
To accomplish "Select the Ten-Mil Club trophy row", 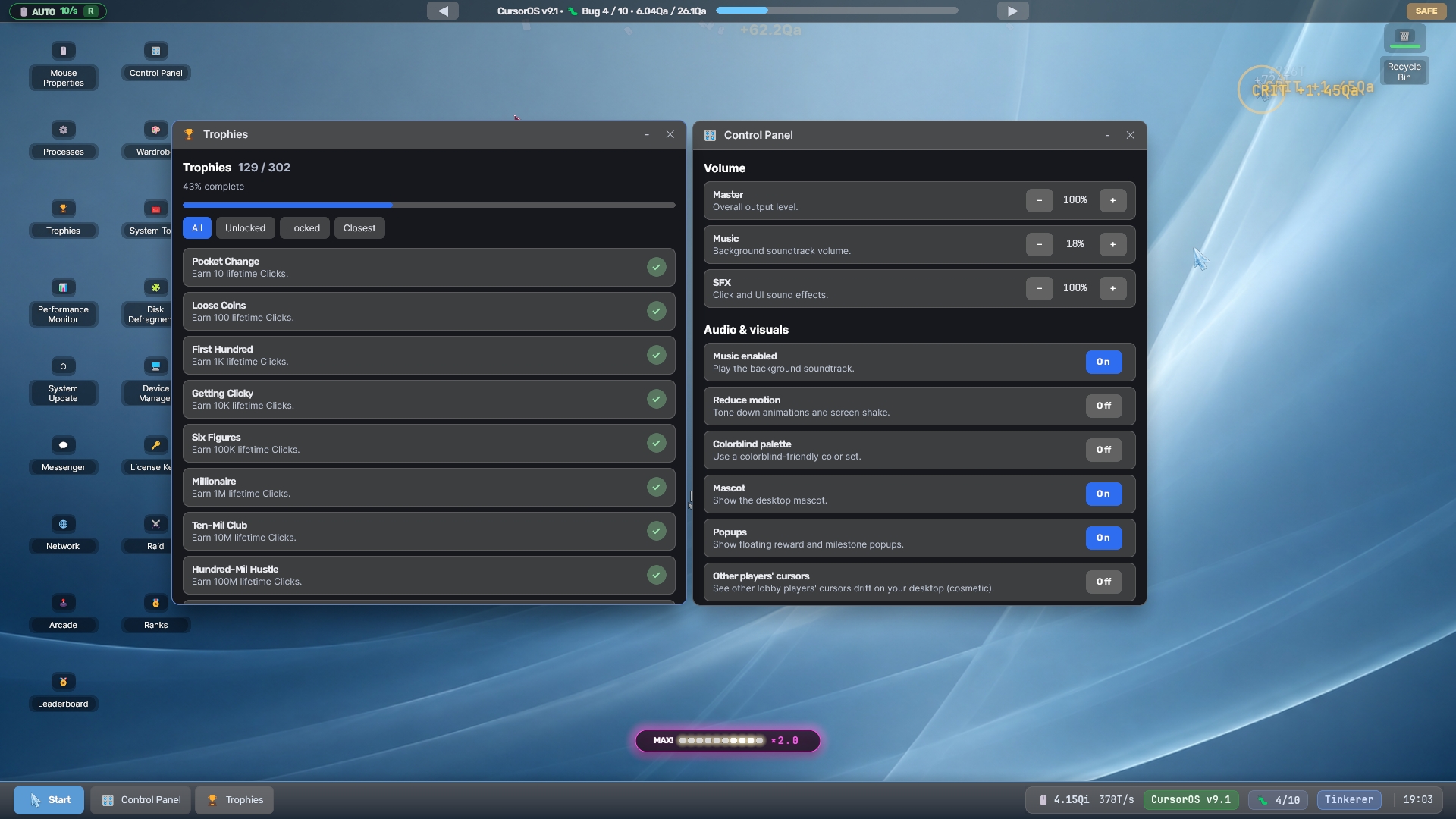I will coord(428,531).
